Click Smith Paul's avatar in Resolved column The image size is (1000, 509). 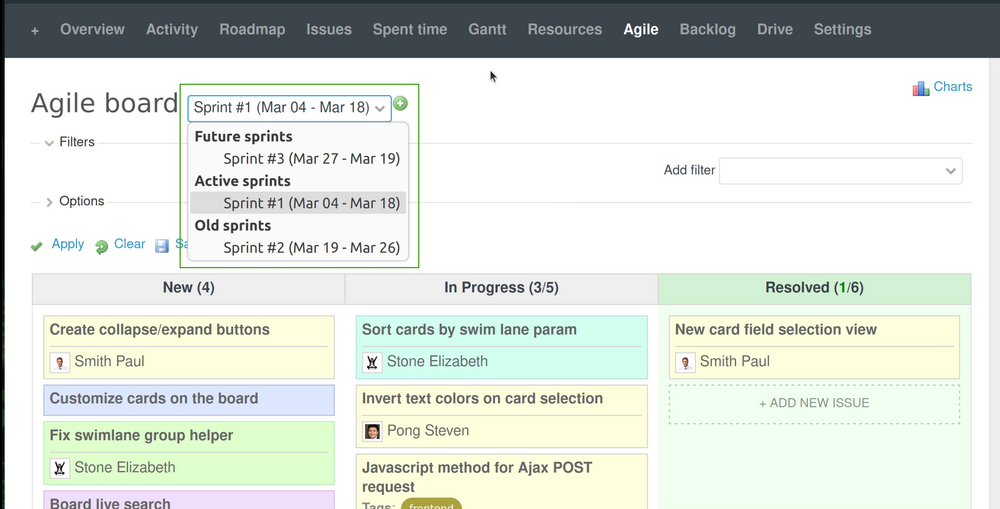[685, 362]
